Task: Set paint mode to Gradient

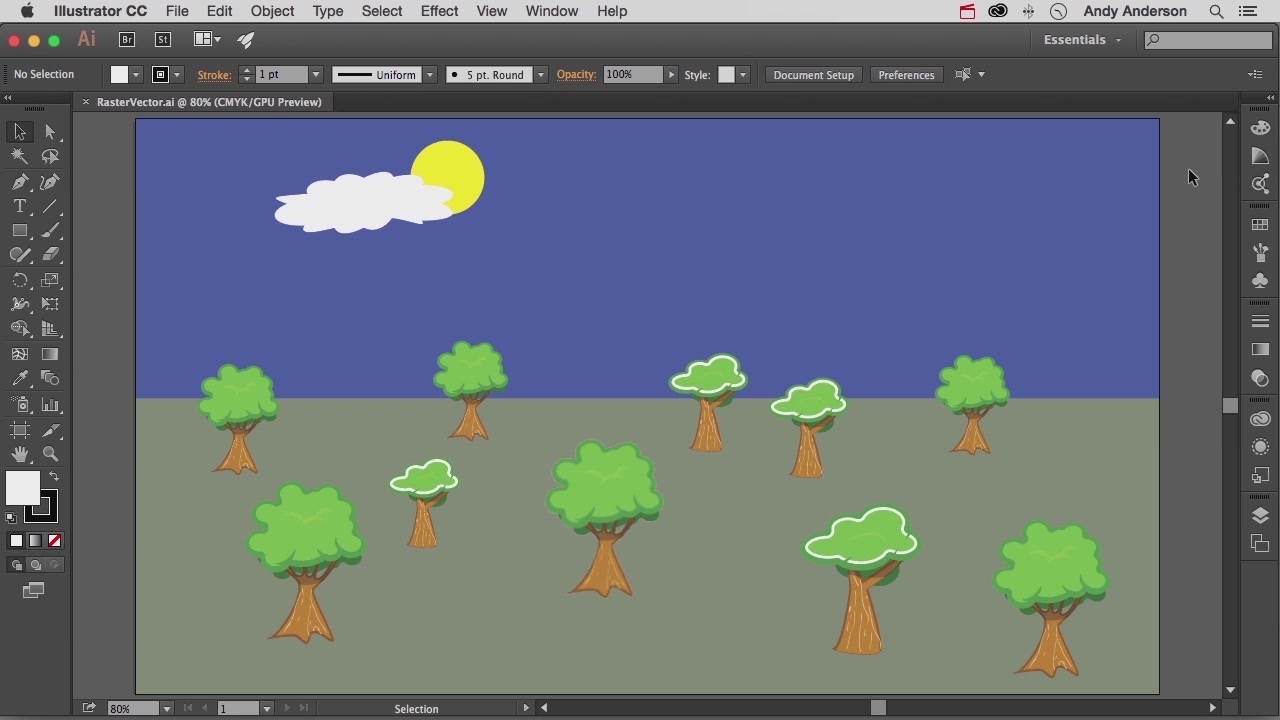Action: point(35,541)
